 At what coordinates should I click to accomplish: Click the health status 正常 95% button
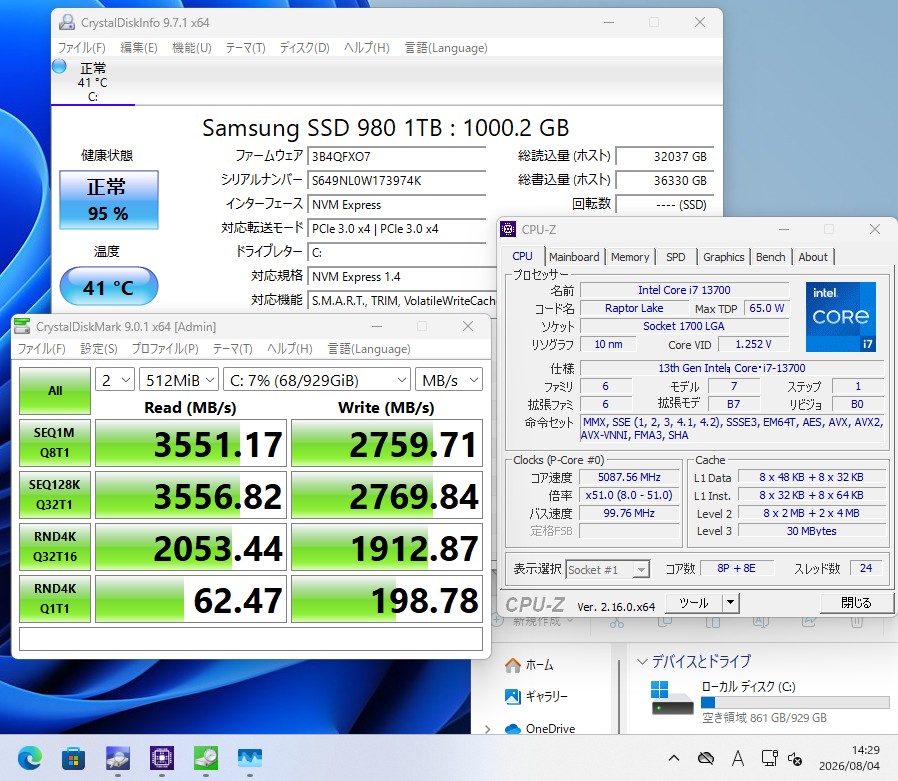point(109,200)
